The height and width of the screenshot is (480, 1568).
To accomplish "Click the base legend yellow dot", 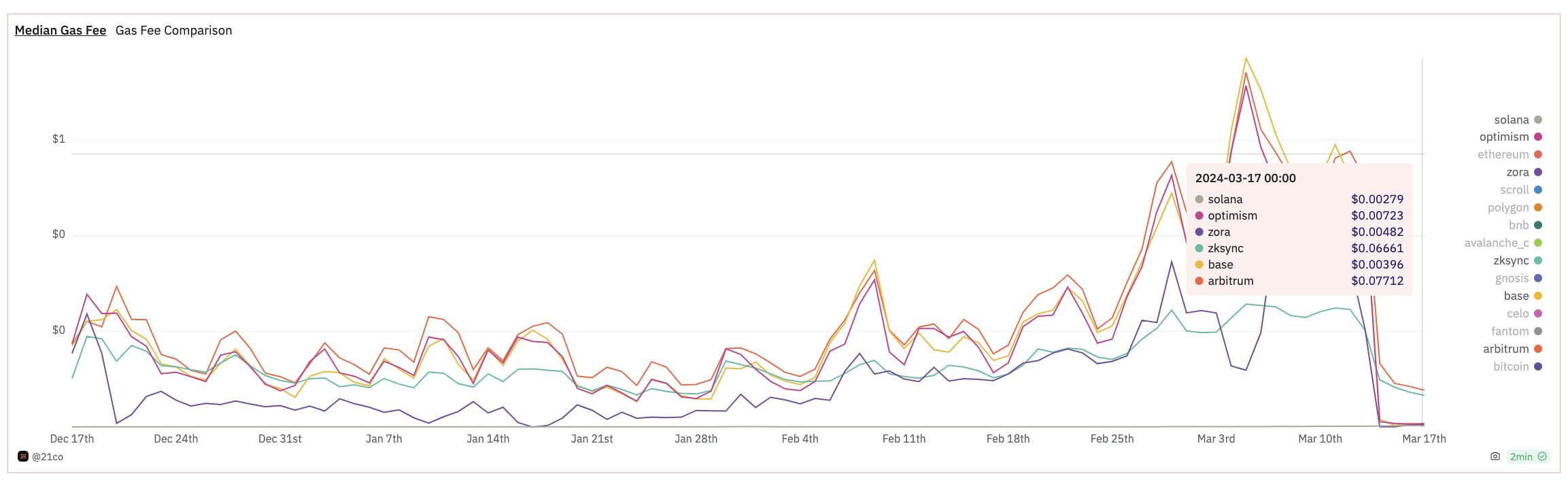I will coord(1538,296).
